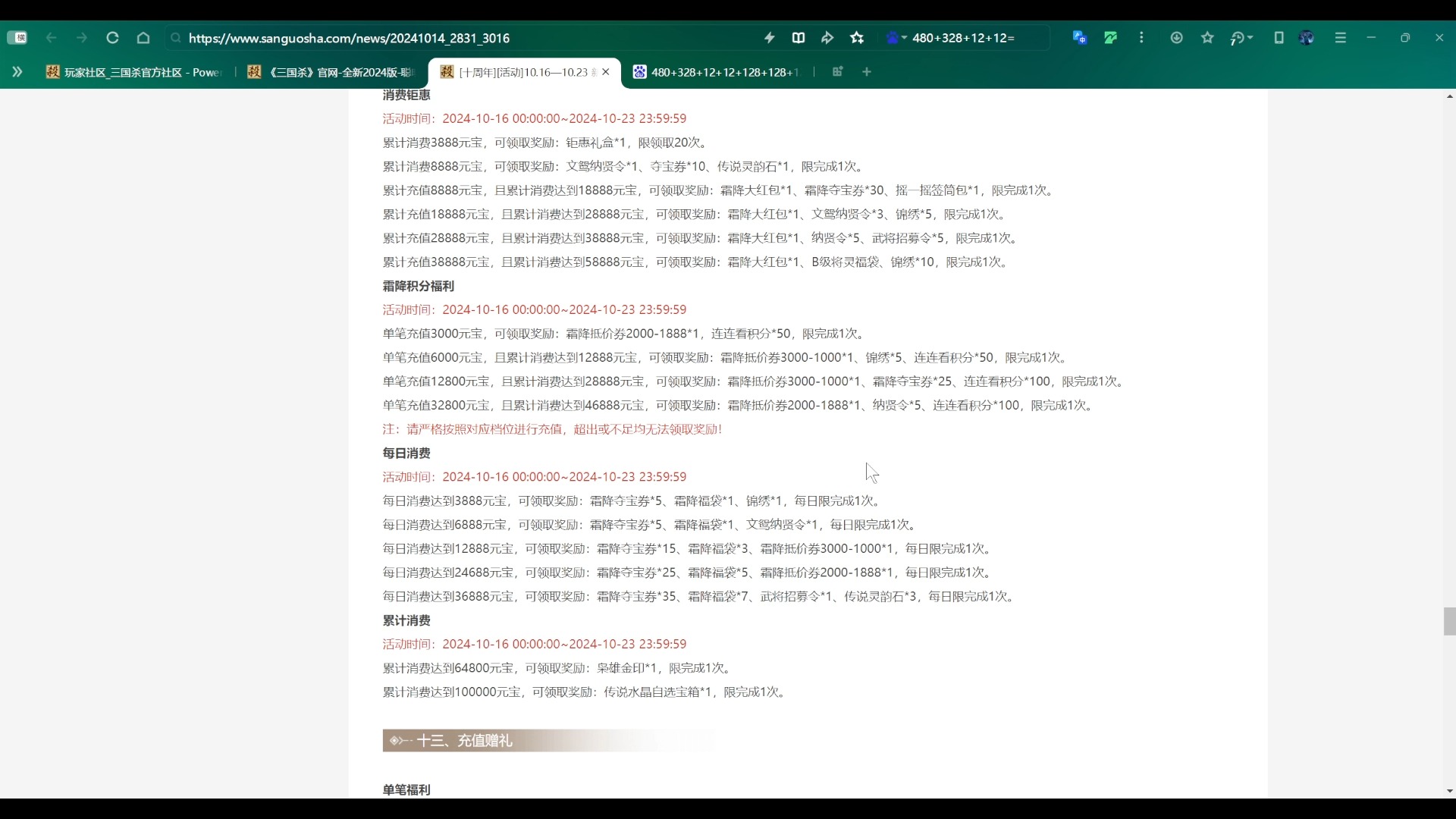This screenshot has height=819, width=1456.
Task: Click the undo history icon in toolbar
Action: [1237, 38]
